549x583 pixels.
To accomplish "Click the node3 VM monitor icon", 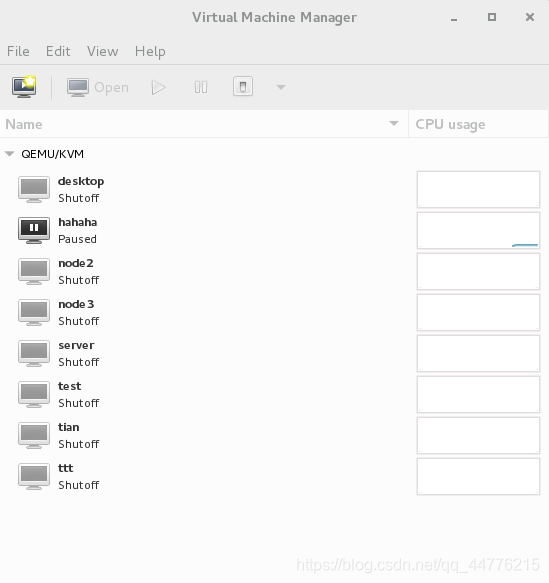I will 34,312.
